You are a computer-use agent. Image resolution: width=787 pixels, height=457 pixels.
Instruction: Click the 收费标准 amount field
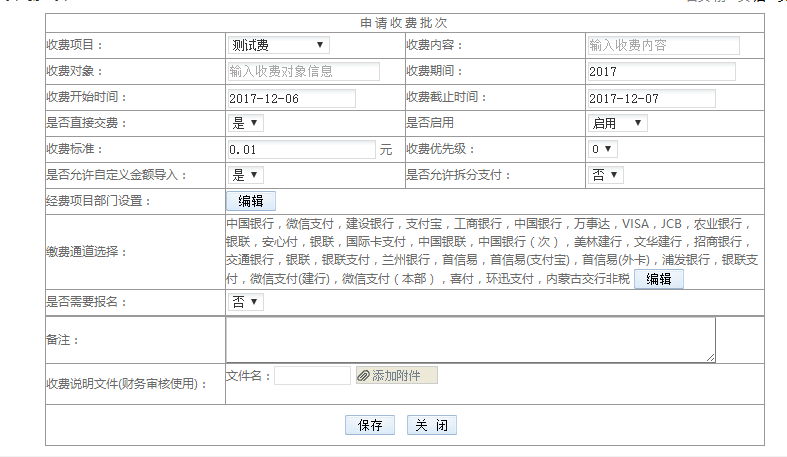301,149
